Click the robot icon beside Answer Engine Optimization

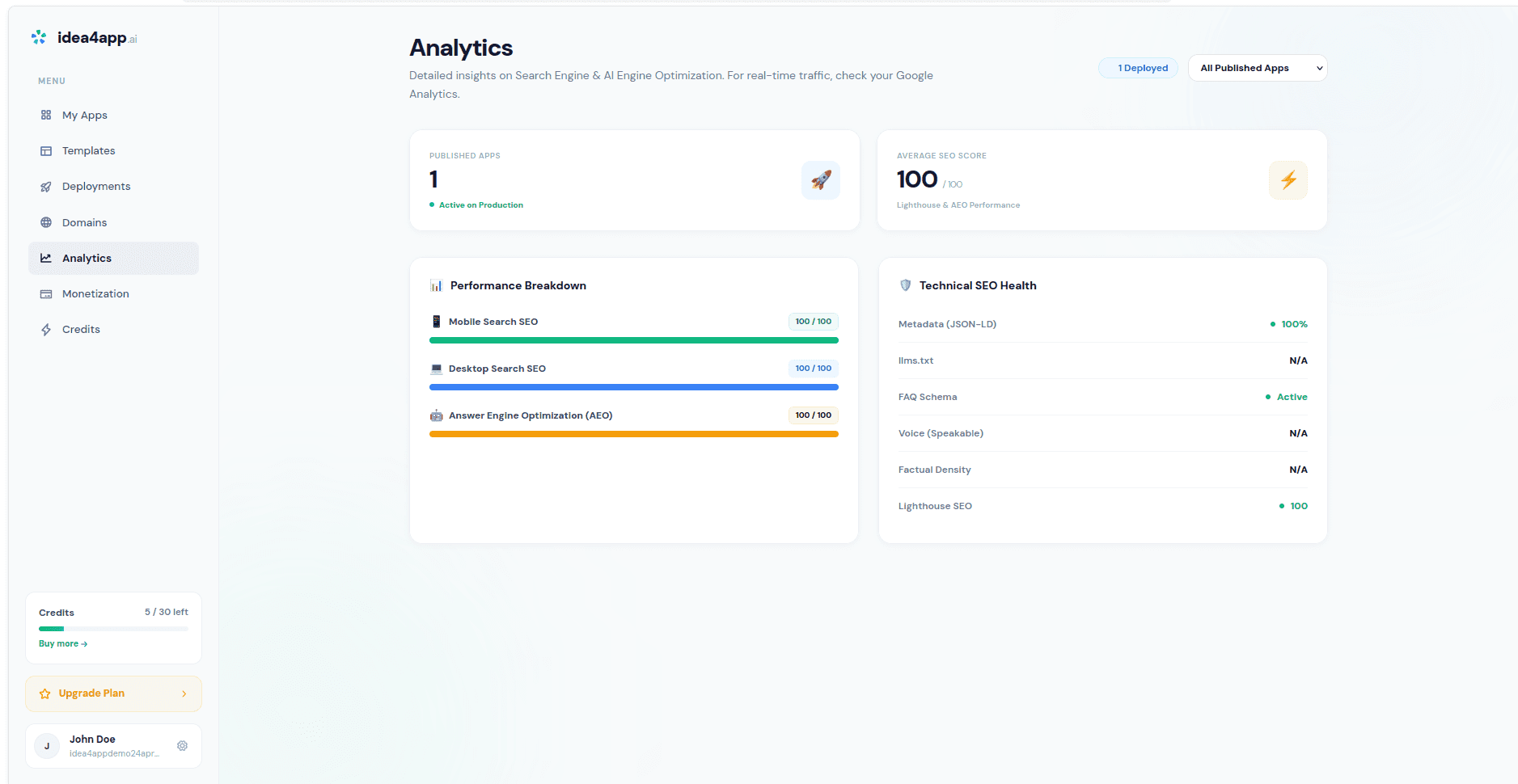pos(437,415)
